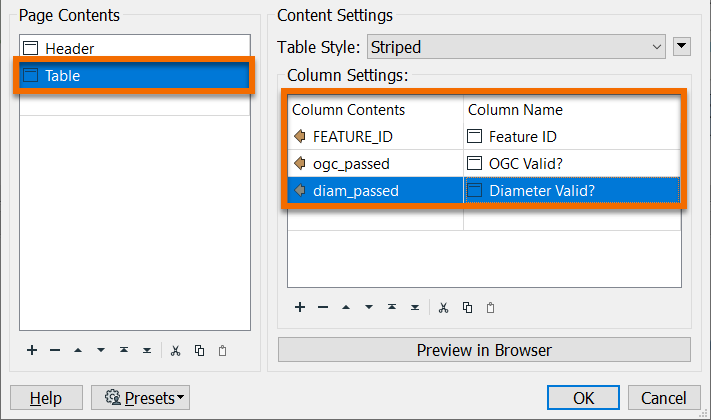Add a new column in Column Settings

[x=299, y=308]
